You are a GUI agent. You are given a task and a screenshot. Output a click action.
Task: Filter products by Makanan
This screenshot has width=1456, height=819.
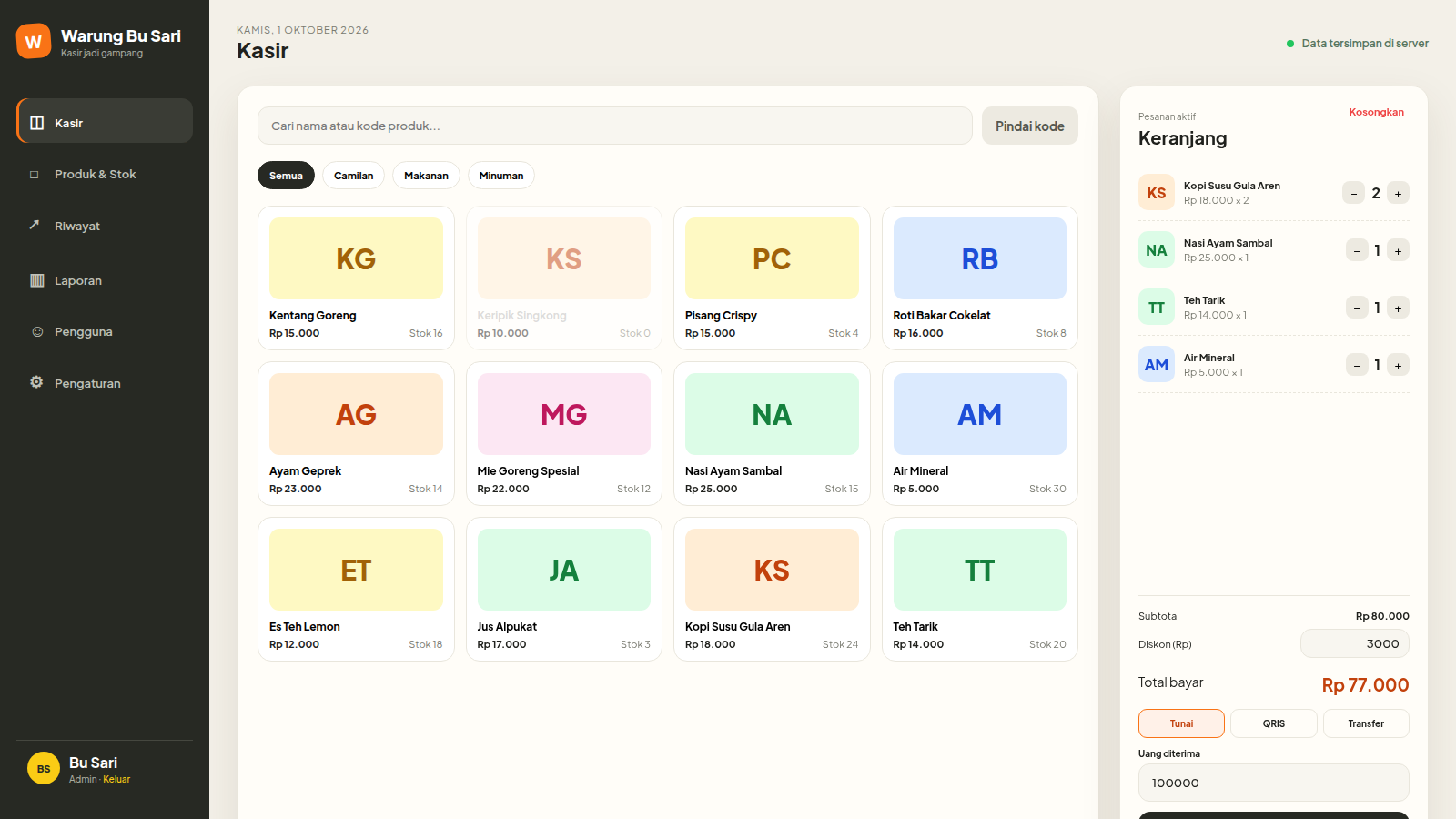[426, 176]
